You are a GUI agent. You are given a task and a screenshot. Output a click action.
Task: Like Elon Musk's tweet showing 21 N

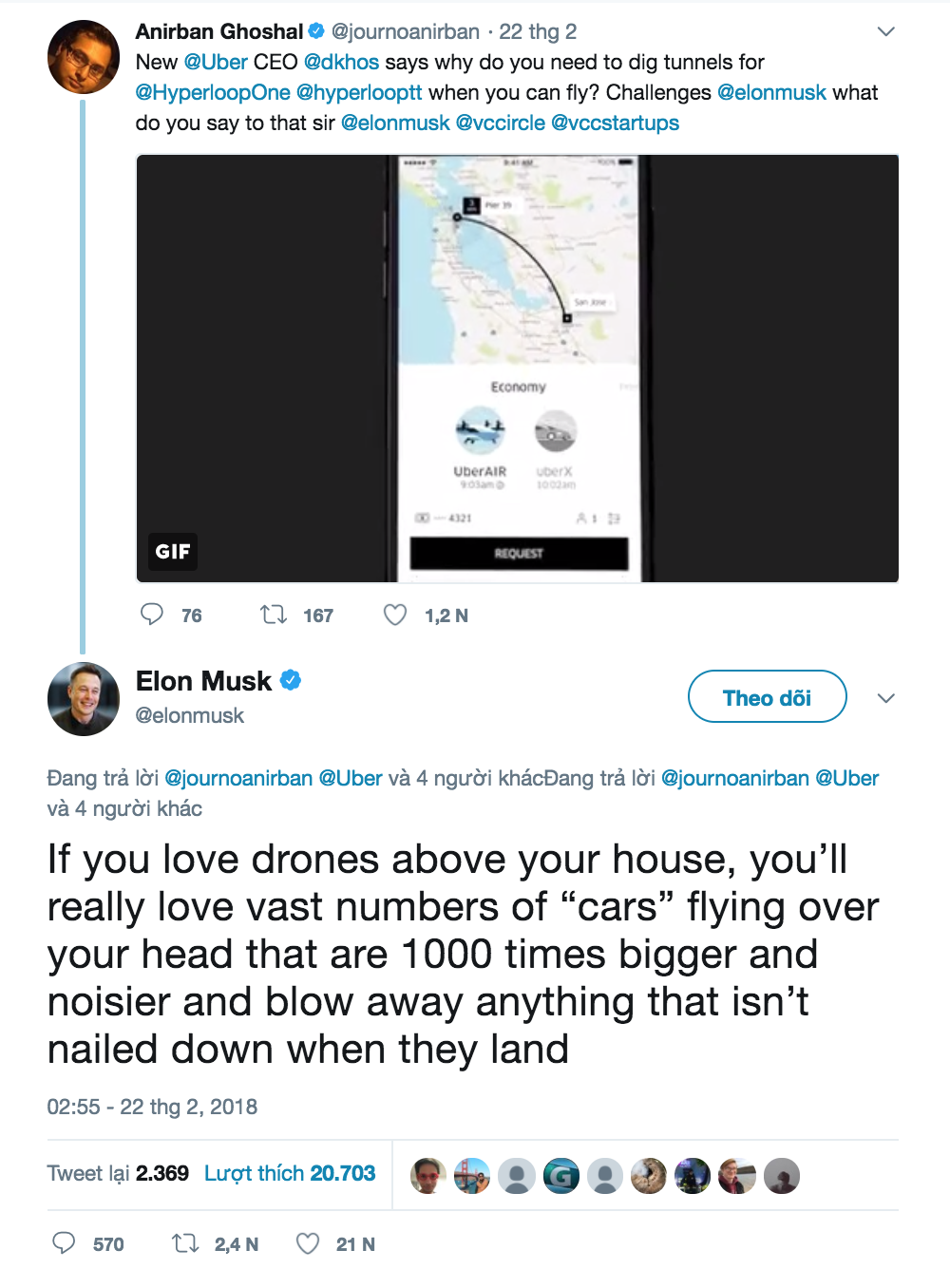pos(308,1243)
